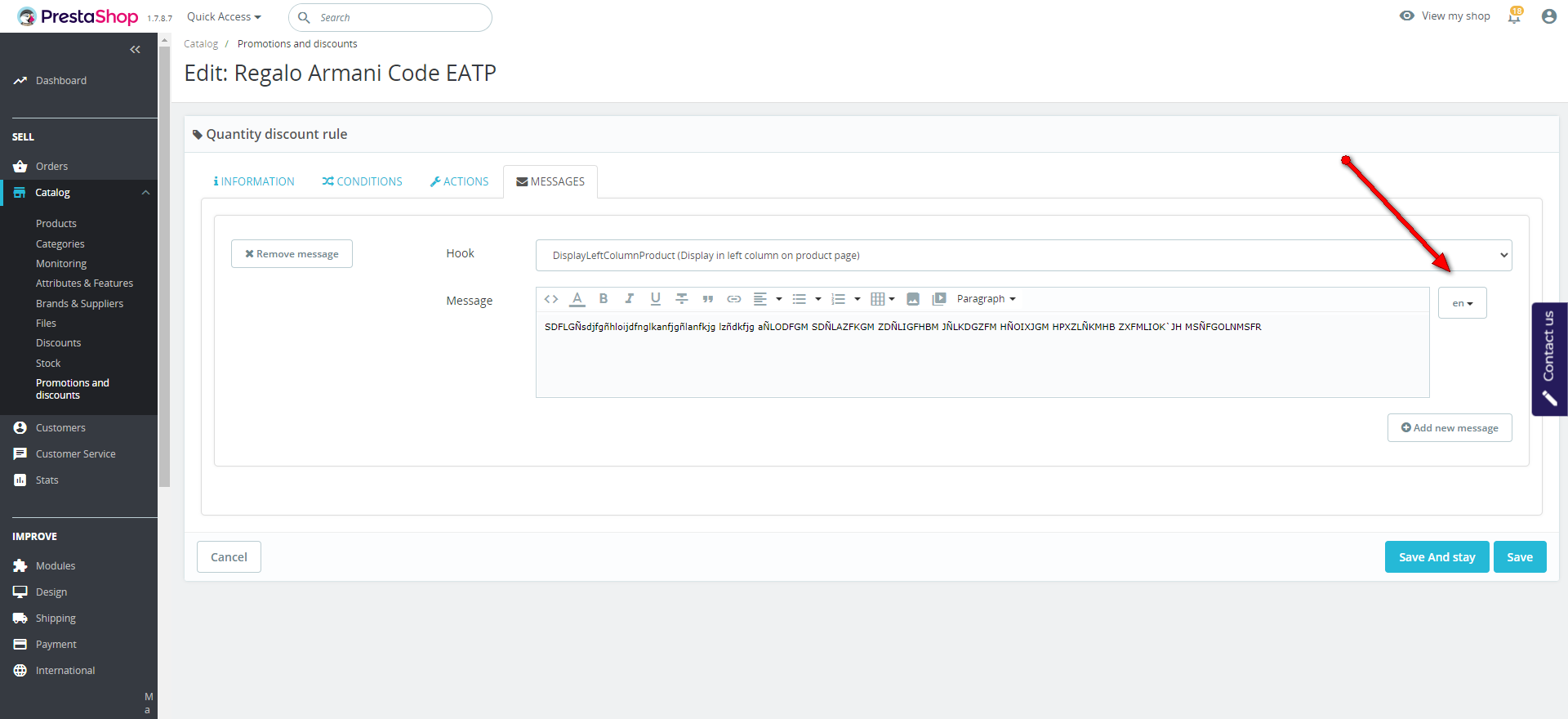Open Categories under Catalog

(x=60, y=244)
